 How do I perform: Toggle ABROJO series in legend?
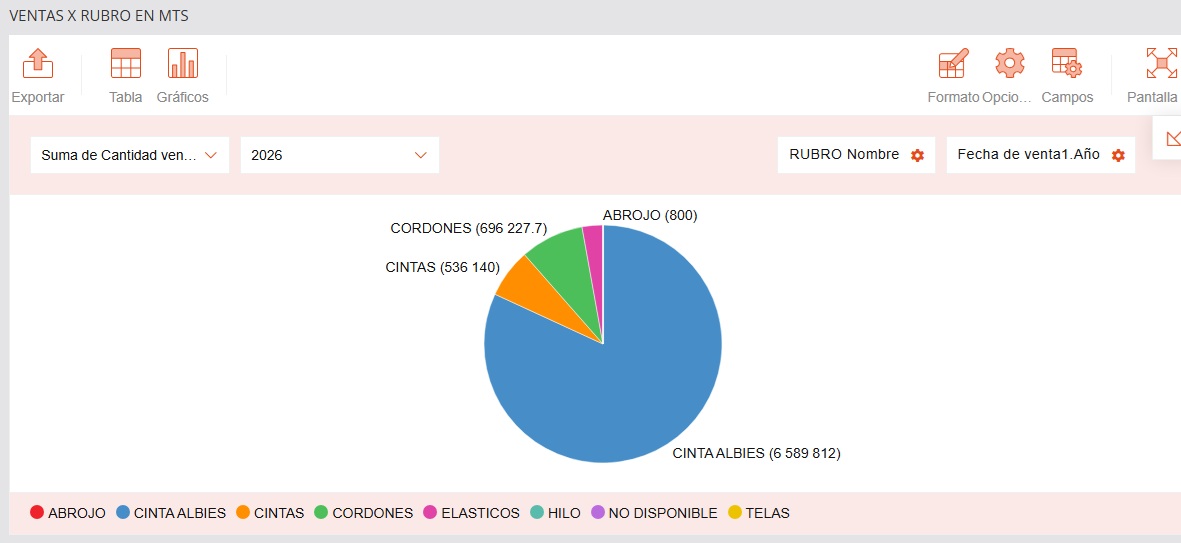click(67, 513)
